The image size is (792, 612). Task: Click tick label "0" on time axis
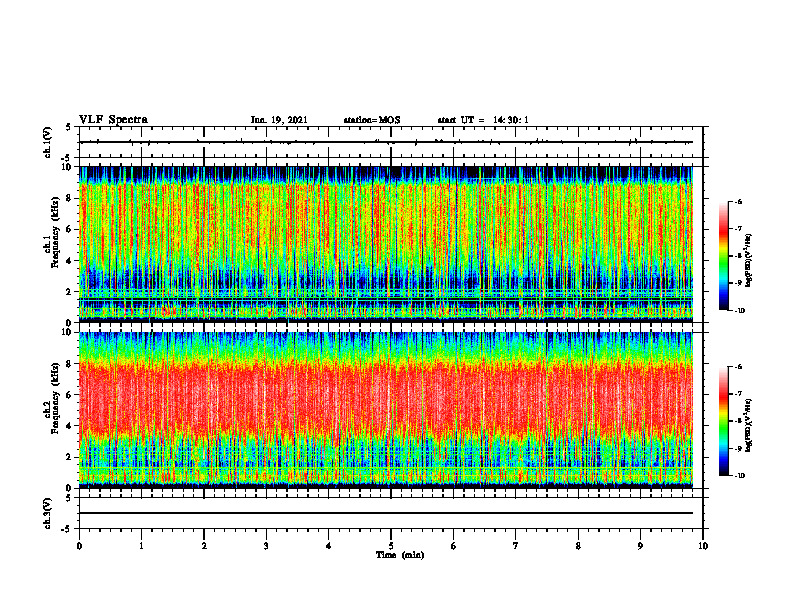(79, 546)
